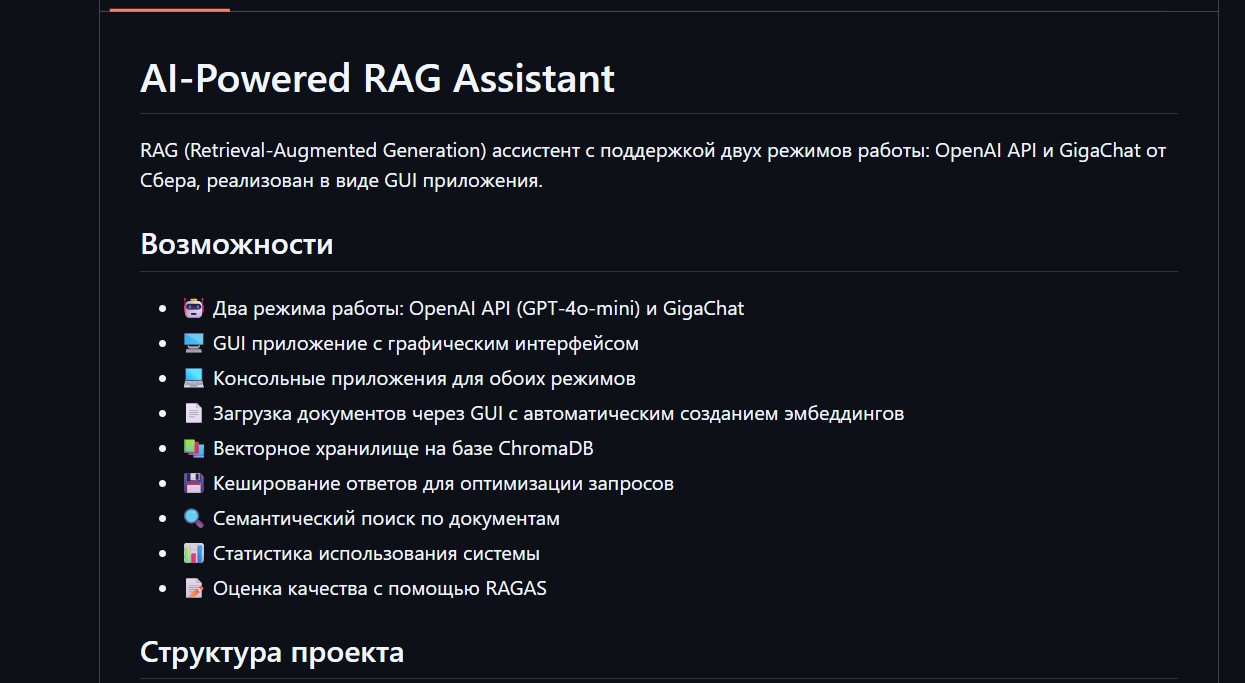Click the bar chart emoji for statistics

click(194, 553)
